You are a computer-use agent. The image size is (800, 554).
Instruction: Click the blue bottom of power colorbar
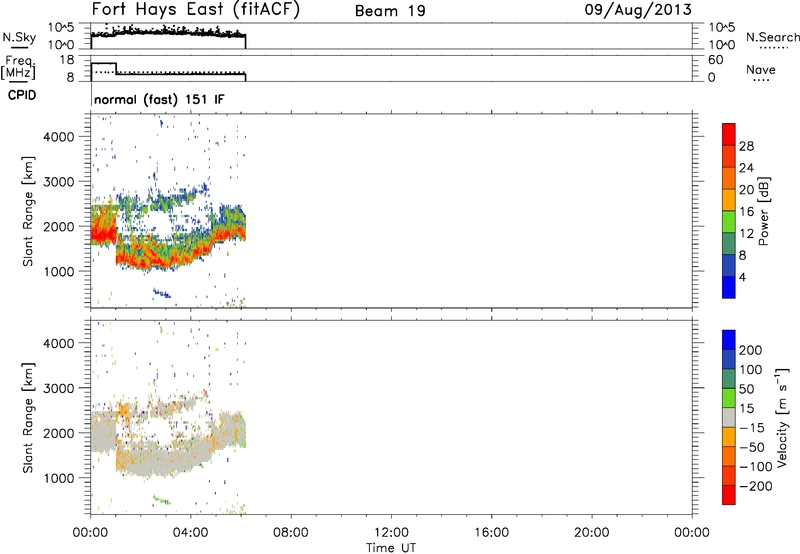coord(729,287)
